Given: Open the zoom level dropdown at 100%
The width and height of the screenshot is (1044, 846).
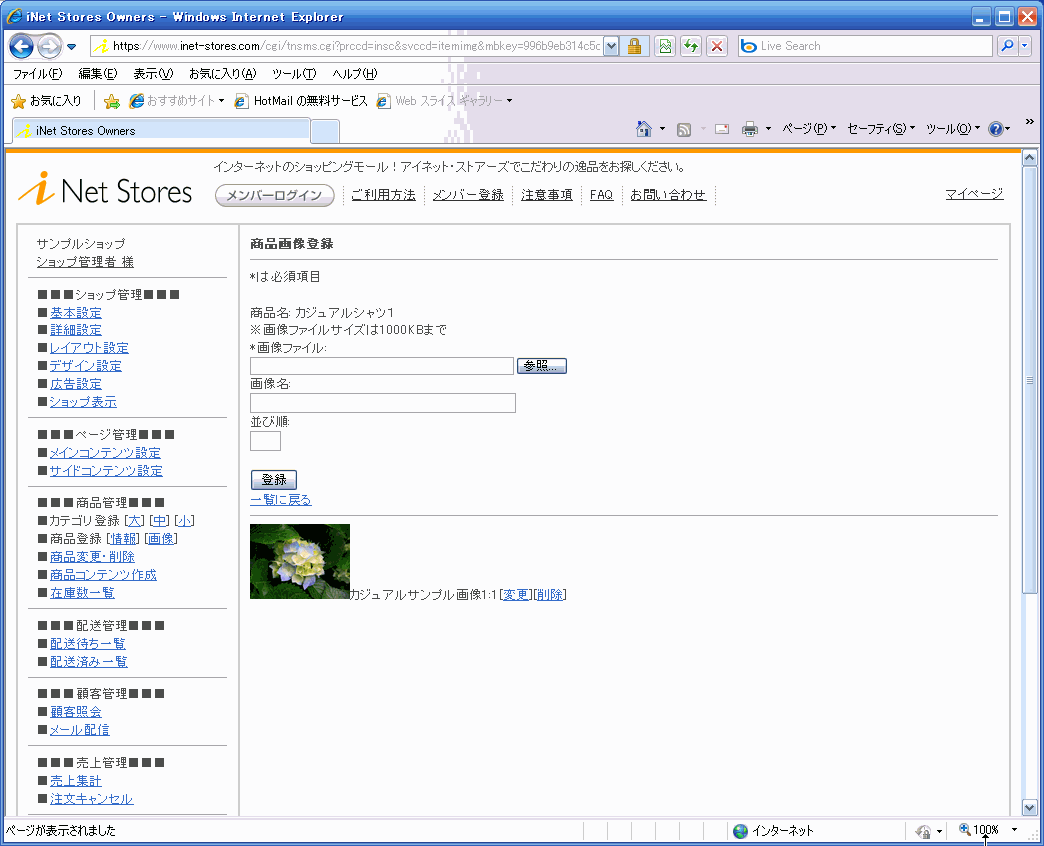Looking at the screenshot, I should pyautogui.click(x=1014, y=830).
